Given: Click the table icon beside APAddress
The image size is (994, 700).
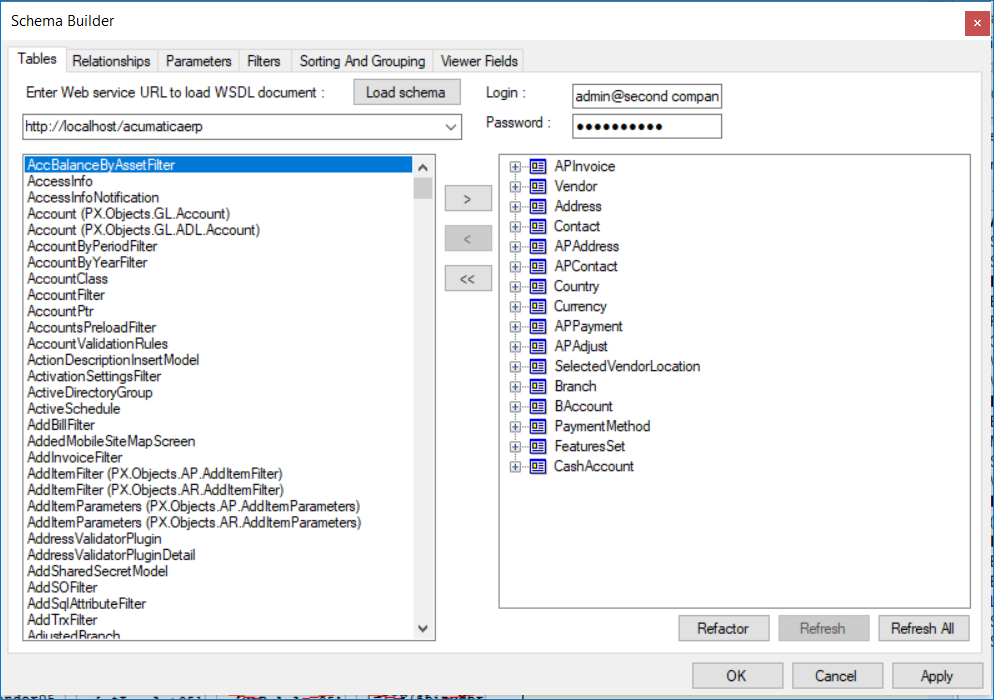Looking at the screenshot, I should (538, 247).
